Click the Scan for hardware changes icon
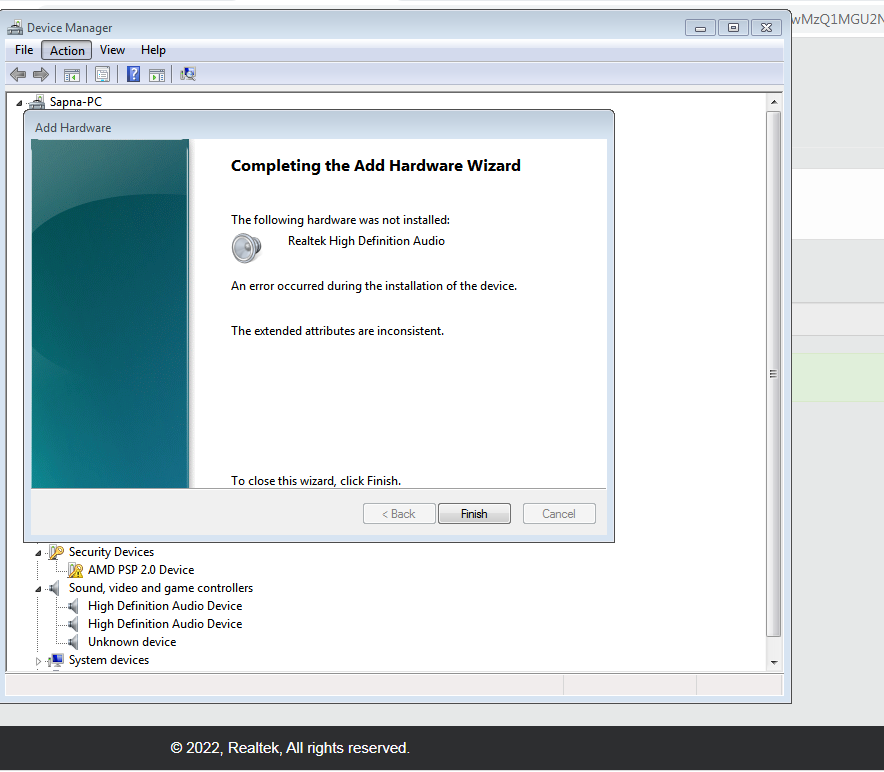 click(187, 73)
